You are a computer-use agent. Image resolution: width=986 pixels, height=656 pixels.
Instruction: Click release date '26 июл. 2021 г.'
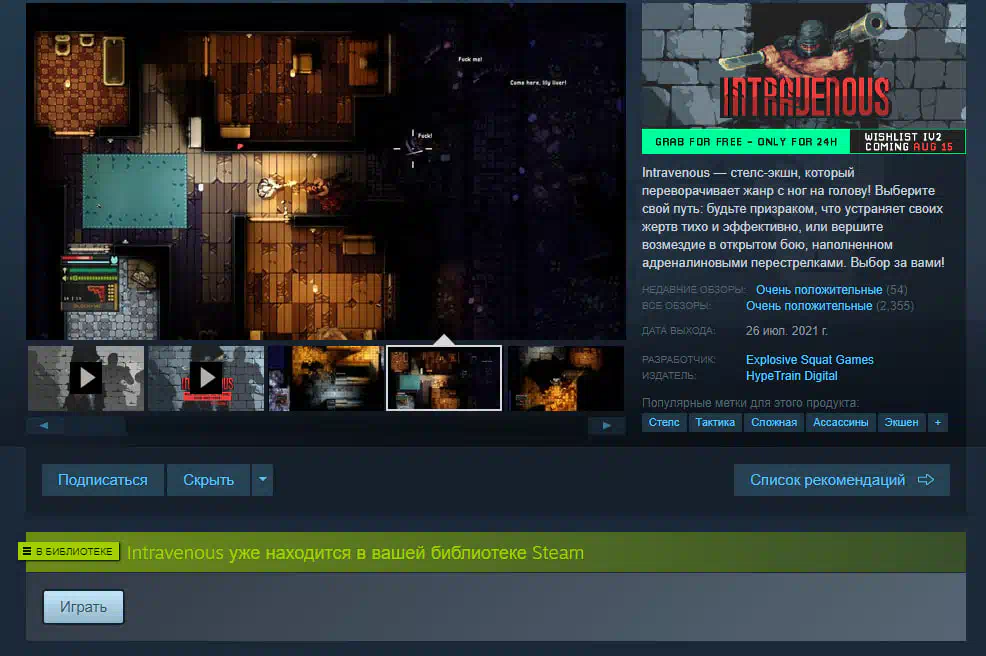coord(787,331)
